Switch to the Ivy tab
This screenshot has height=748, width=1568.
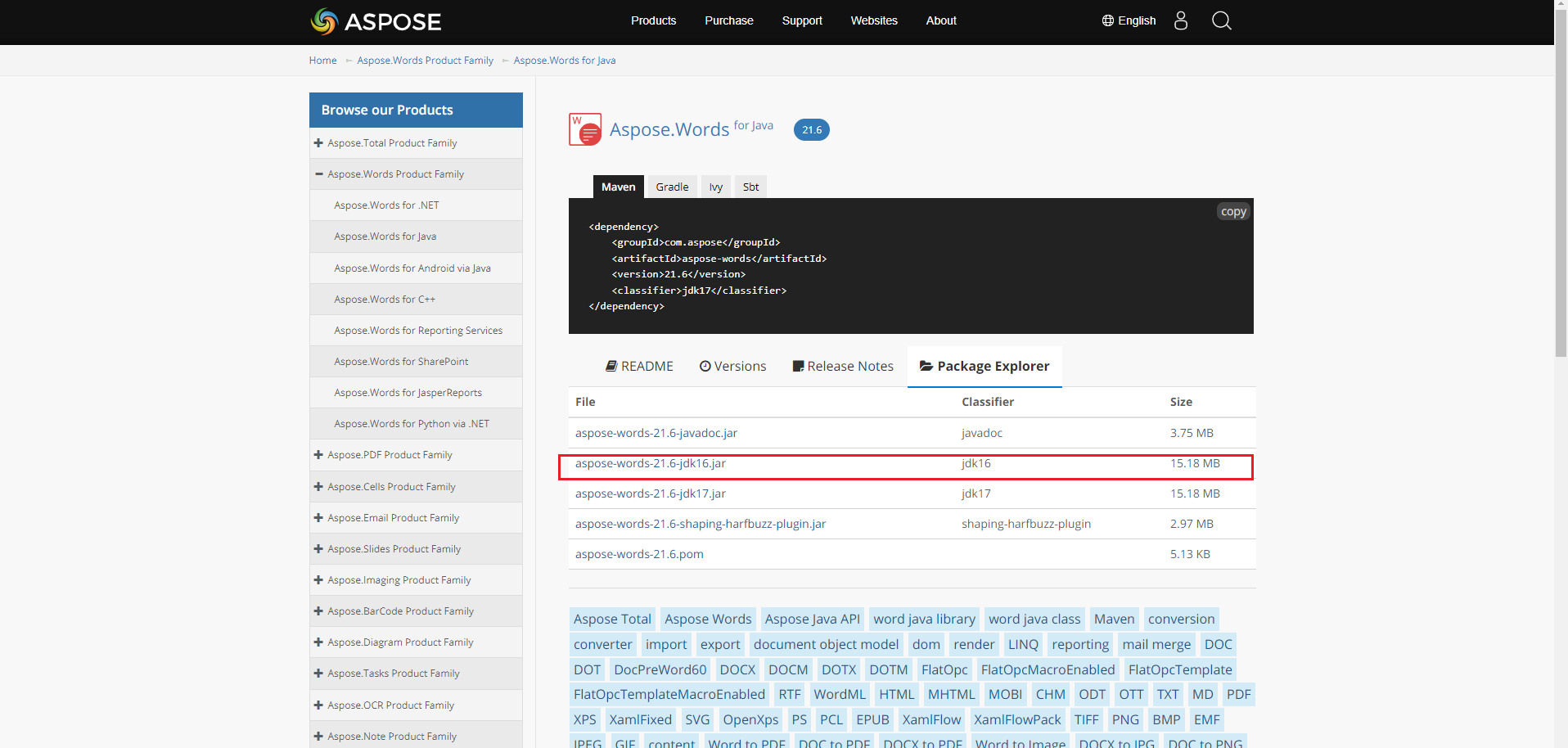(716, 187)
